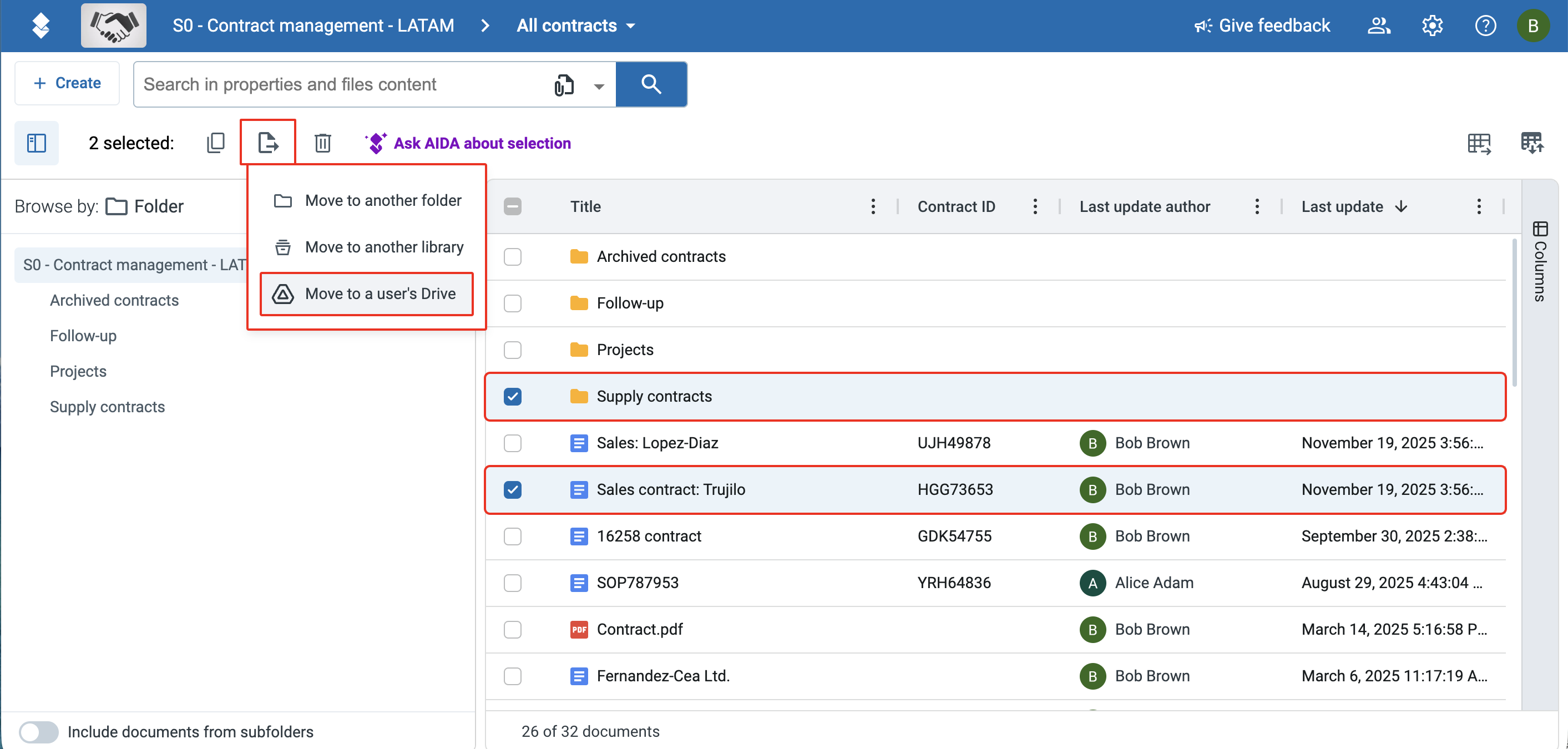The image size is (1568, 749).
Task: Click the Contract.pdf PDF file icon
Action: [x=579, y=629]
